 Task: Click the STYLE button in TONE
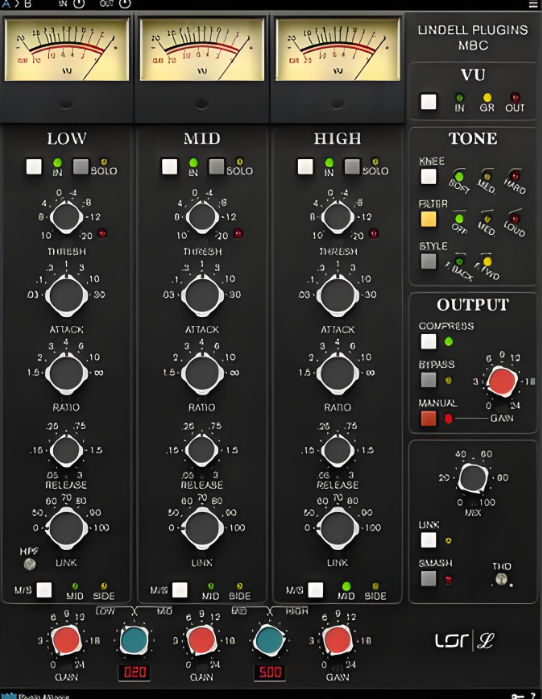428,261
